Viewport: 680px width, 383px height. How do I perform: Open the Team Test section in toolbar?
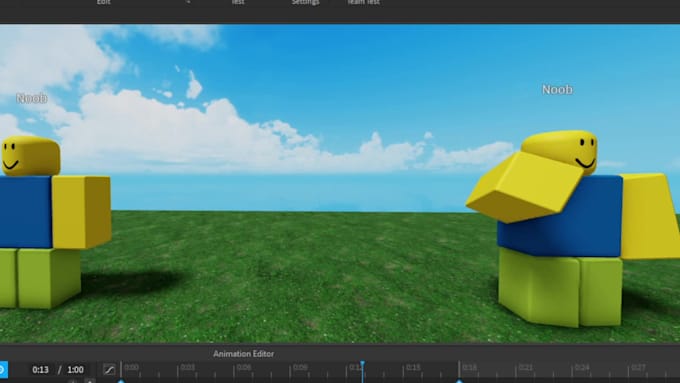click(363, 2)
